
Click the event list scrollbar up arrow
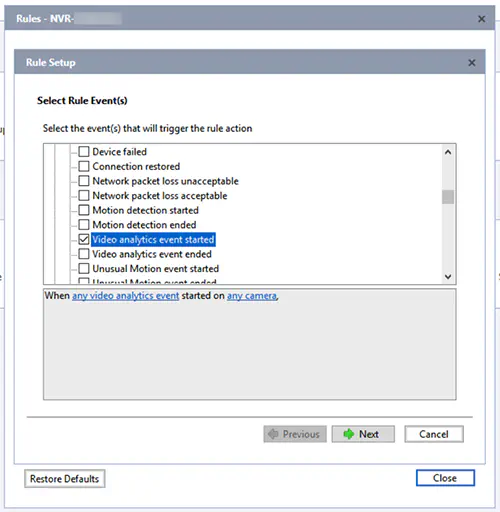pos(448,152)
